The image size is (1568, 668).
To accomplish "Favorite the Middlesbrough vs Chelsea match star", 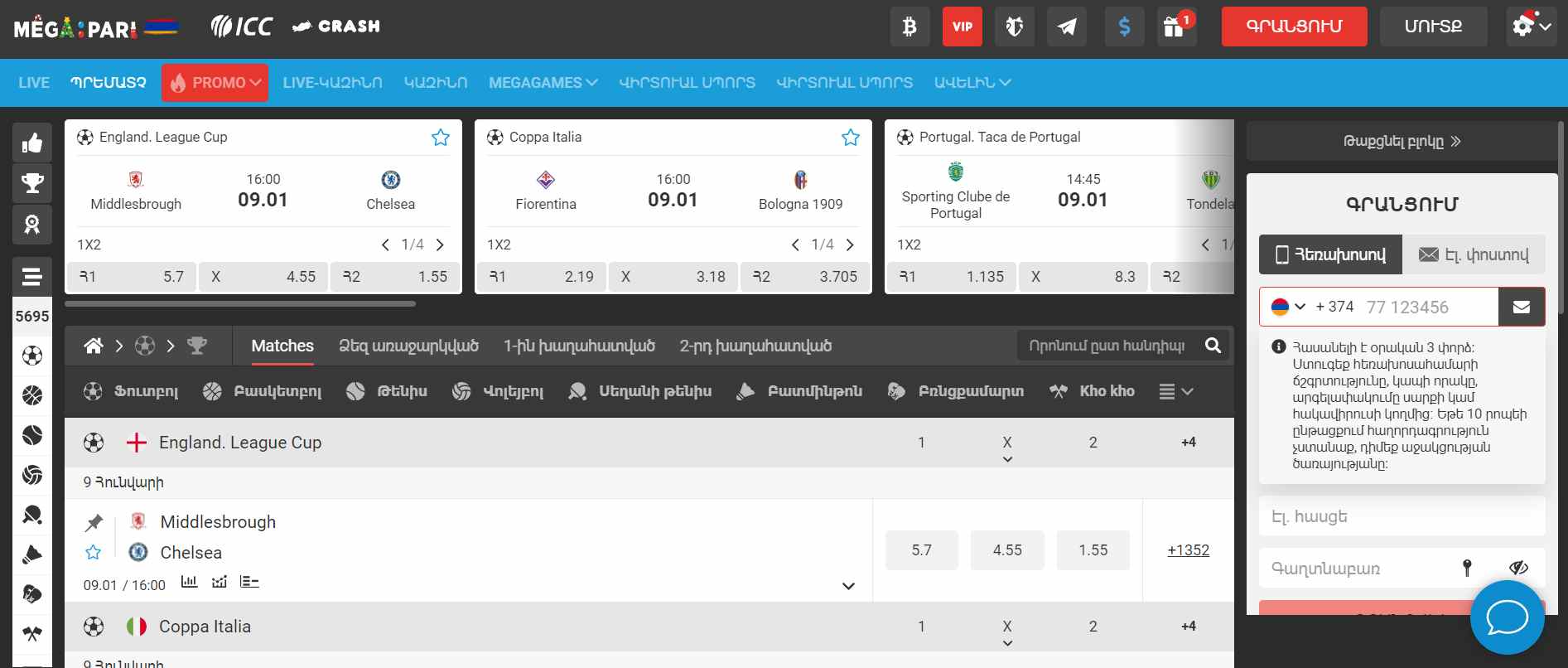I will coord(94,552).
